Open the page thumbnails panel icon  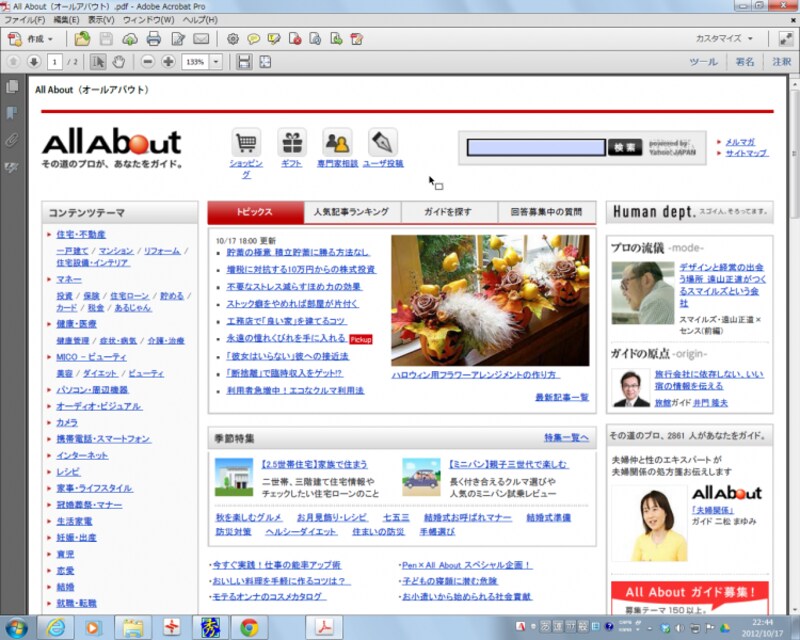coord(11,89)
